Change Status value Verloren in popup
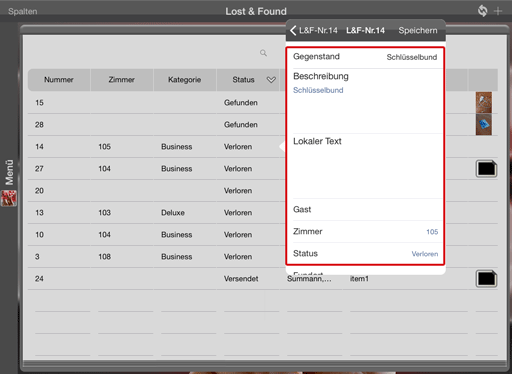 point(425,254)
